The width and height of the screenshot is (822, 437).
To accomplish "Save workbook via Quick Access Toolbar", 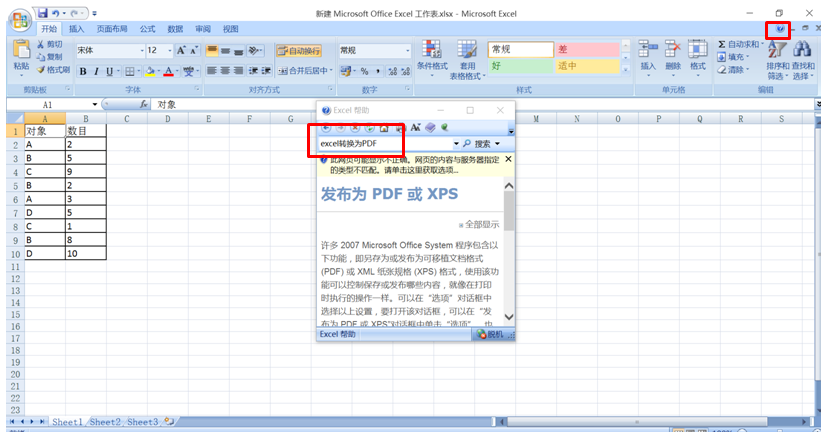I will tap(42, 13).
